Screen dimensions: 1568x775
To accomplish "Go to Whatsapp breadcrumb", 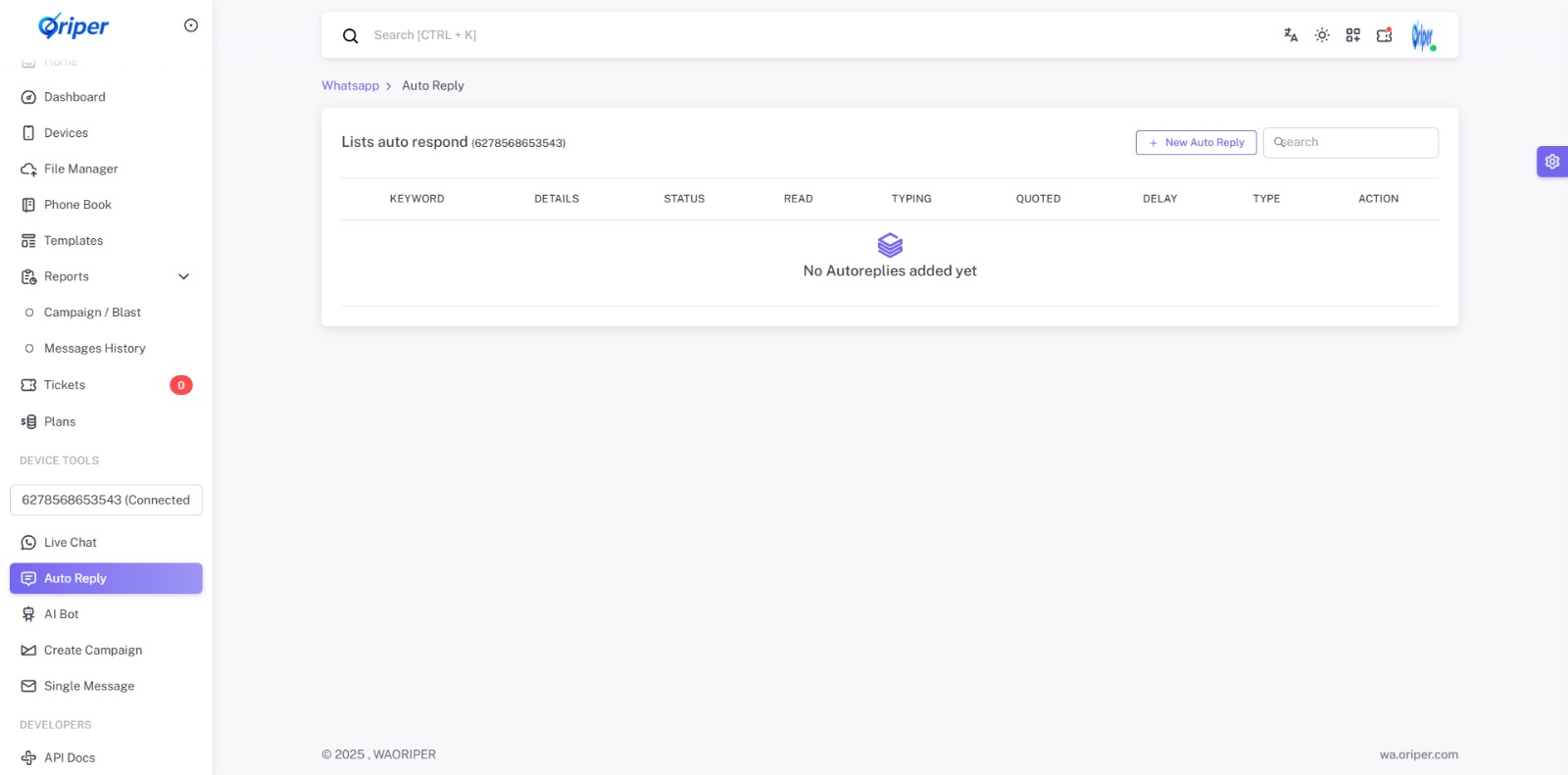I will coord(350,86).
